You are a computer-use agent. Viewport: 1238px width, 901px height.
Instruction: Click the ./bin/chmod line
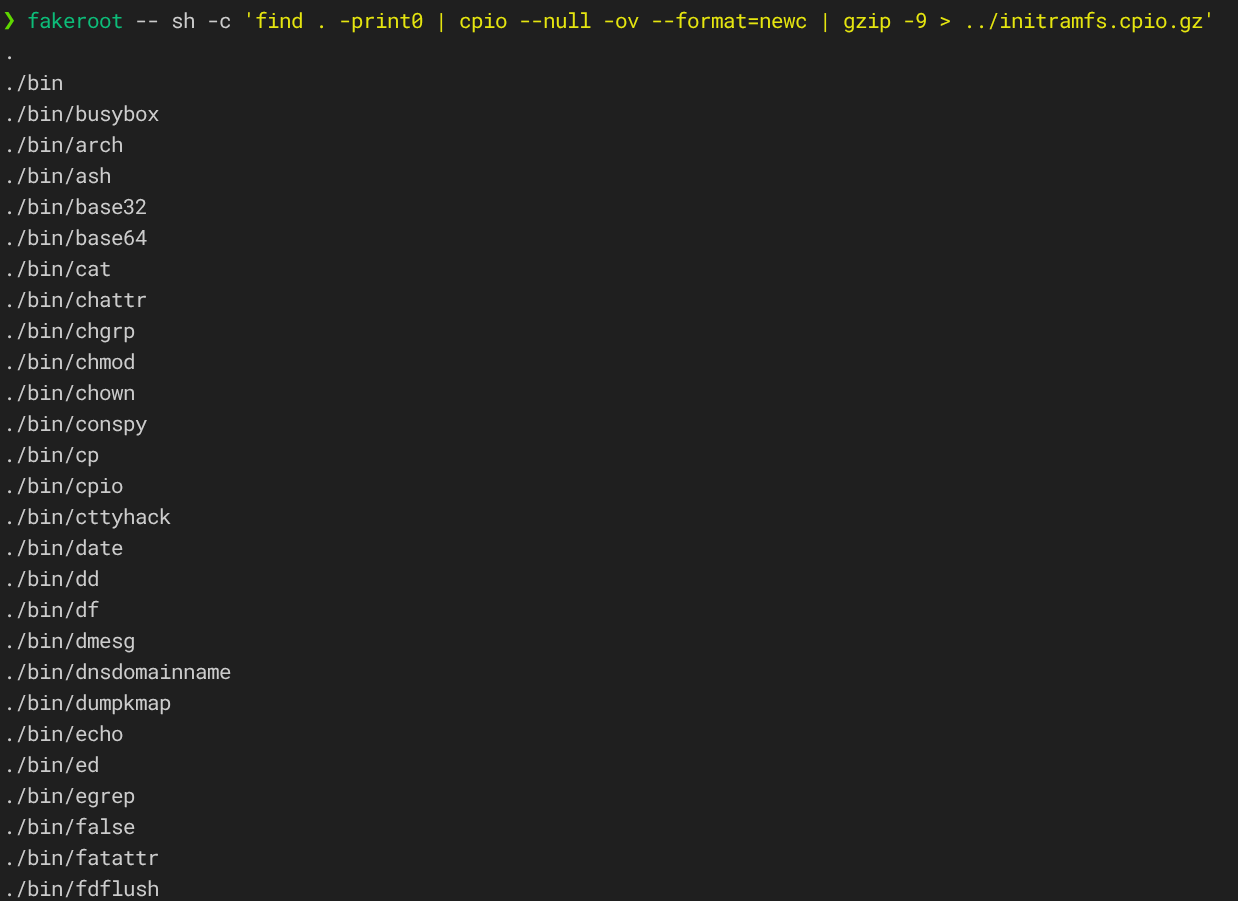(70, 362)
